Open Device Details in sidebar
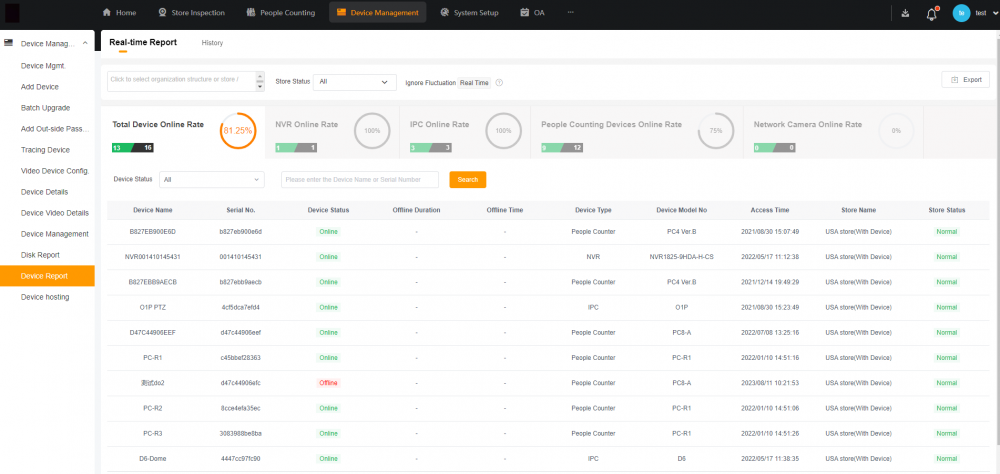The image size is (1000, 474). tap(44, 192)
